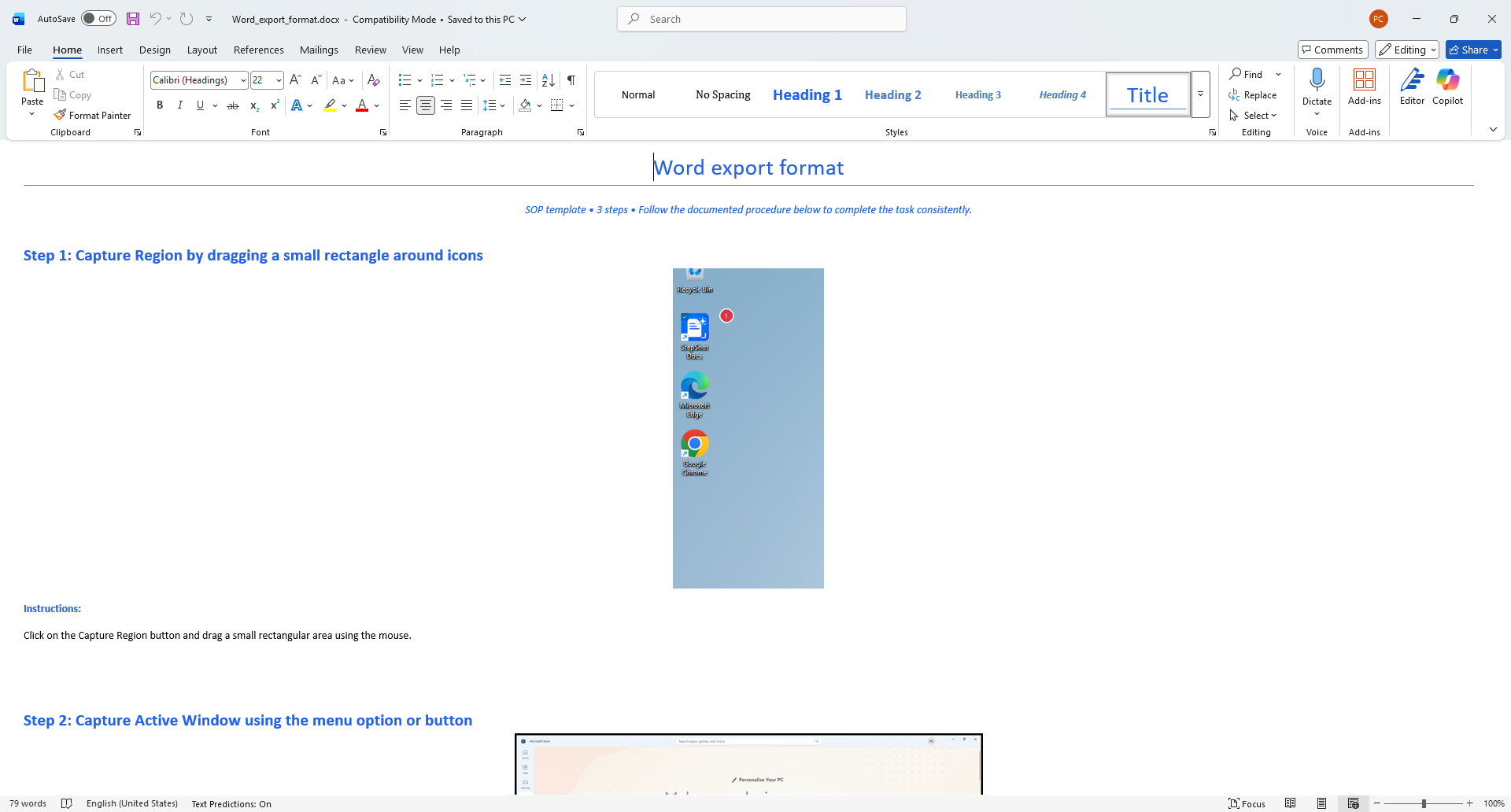Apply red font color
This screenshot has height=812, width=1511.
point(362,105)
